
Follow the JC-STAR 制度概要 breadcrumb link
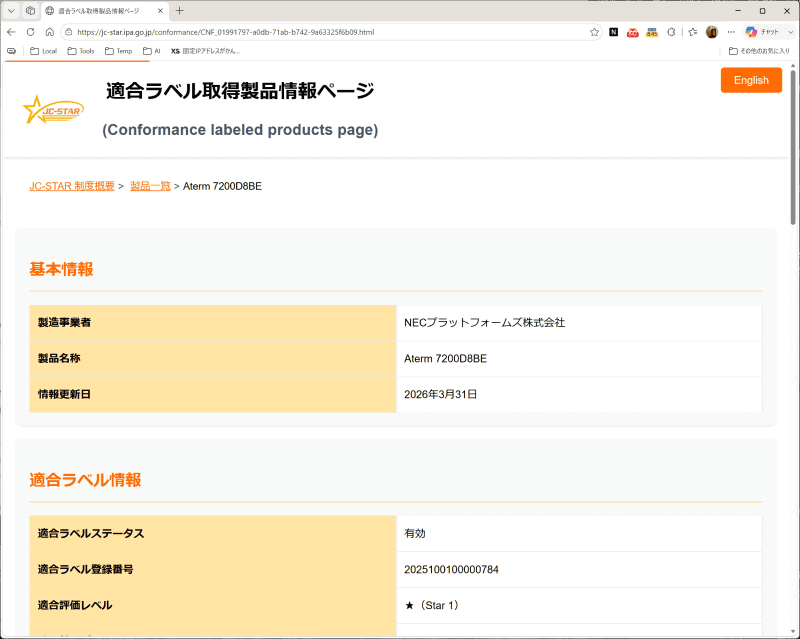click(72, 186)
